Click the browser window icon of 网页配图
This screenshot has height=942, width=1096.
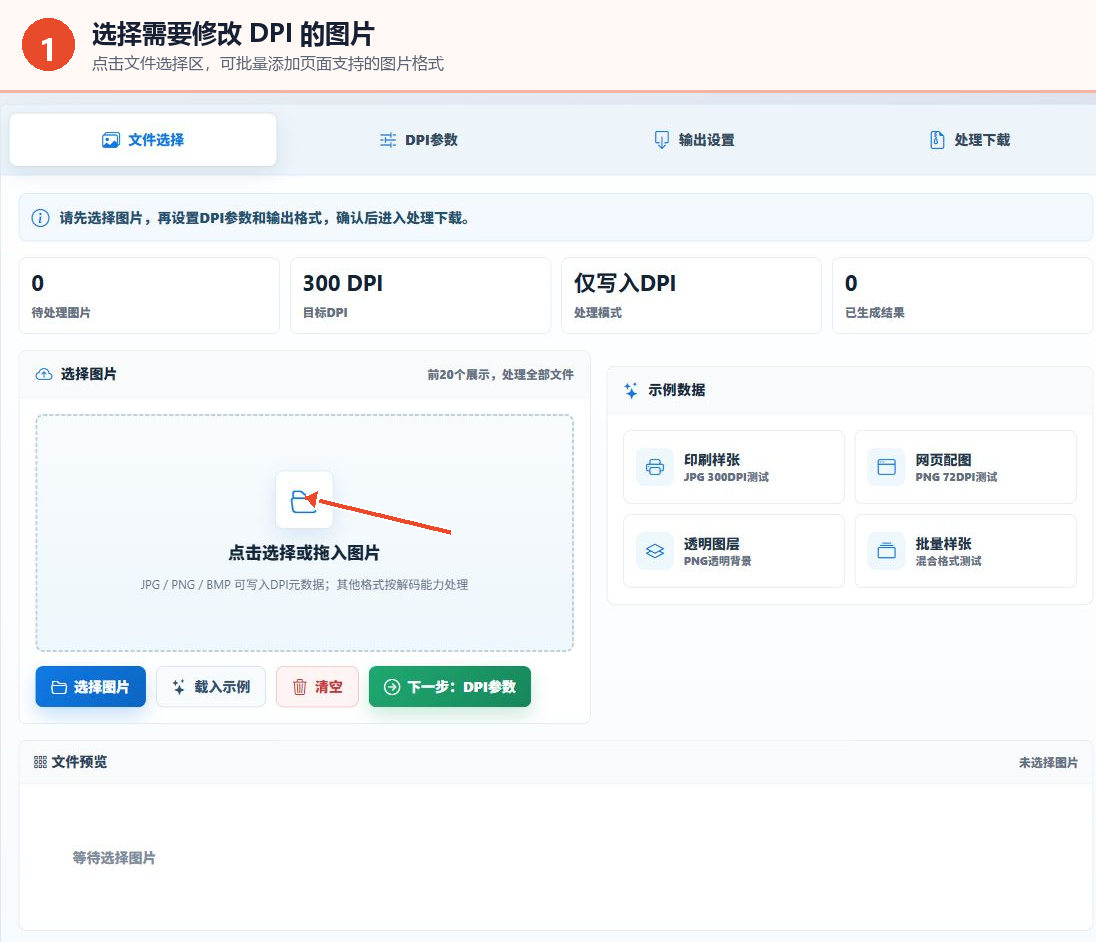click(x=886, y=467)
